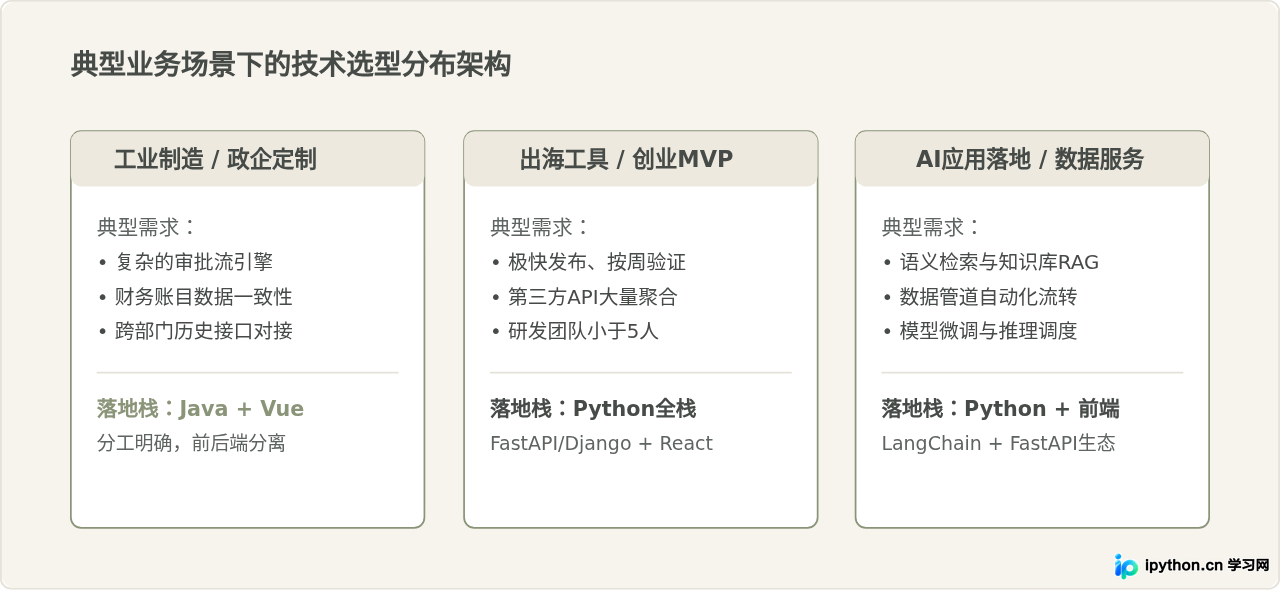Click the title '典型业务场景下的技术选型分布架构'
Image resolution: width=1280 pixels, height=591 pixels.
(291, 65)
